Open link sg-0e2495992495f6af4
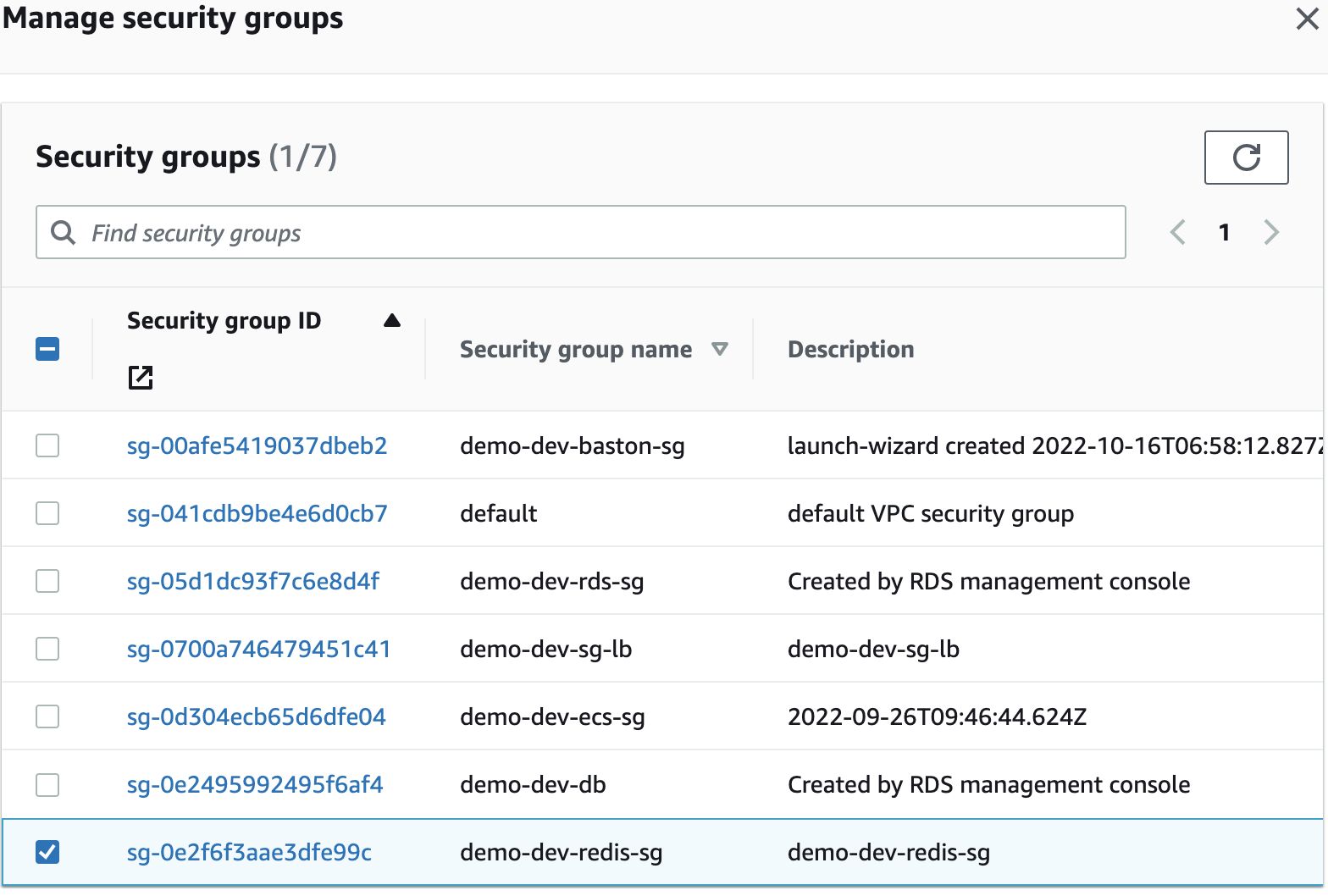Viewport: 1328px width, 896px height. pos(255,785)
